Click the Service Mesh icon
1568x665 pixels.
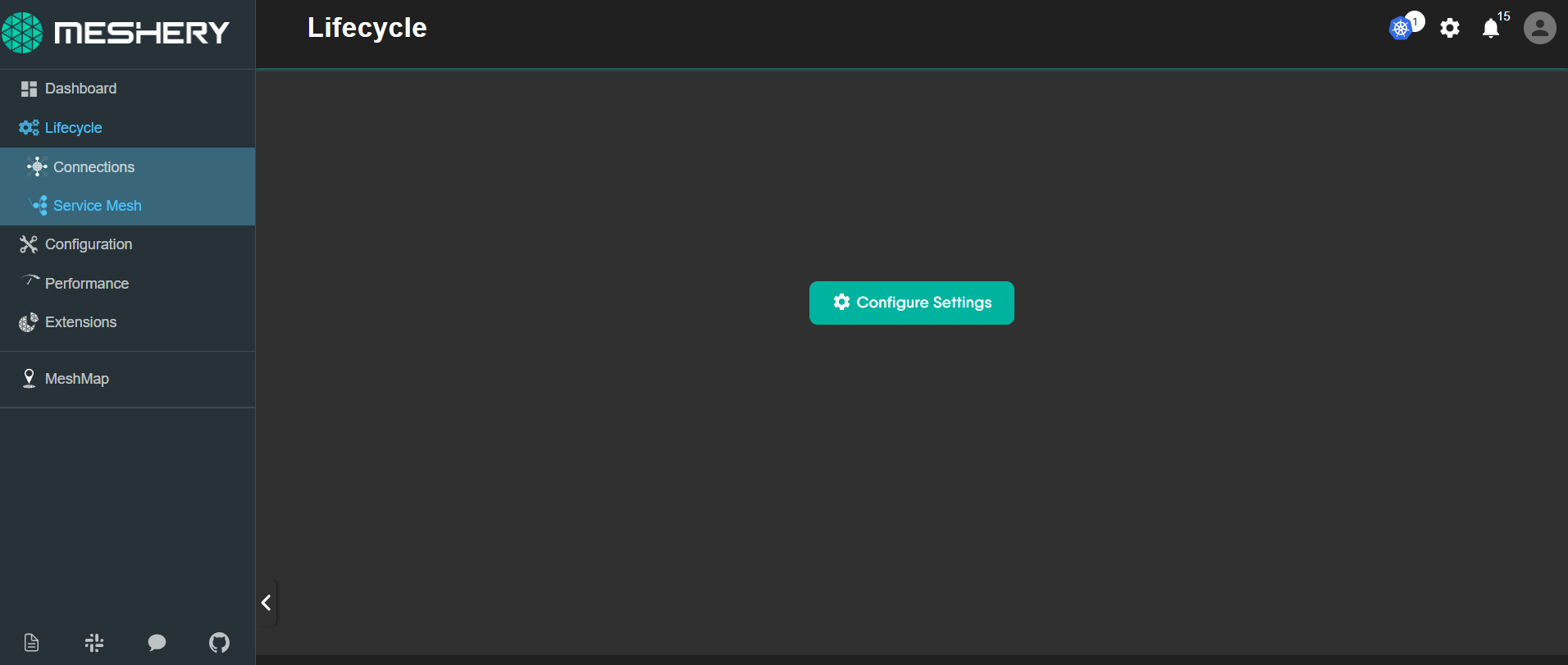tap(39, 205)
